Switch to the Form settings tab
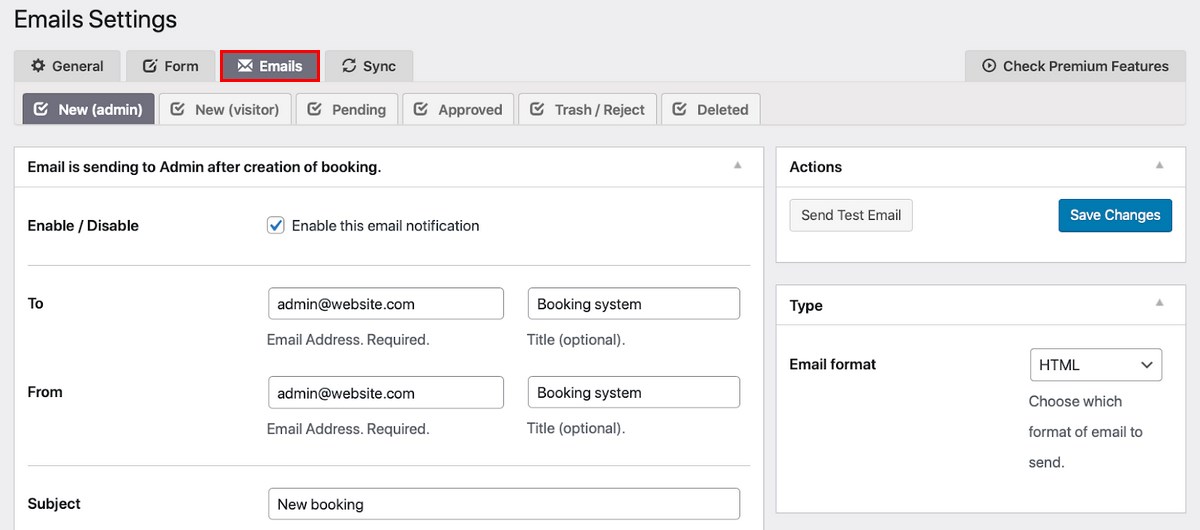Viewport: 1200px width, 530px height. 170,66
